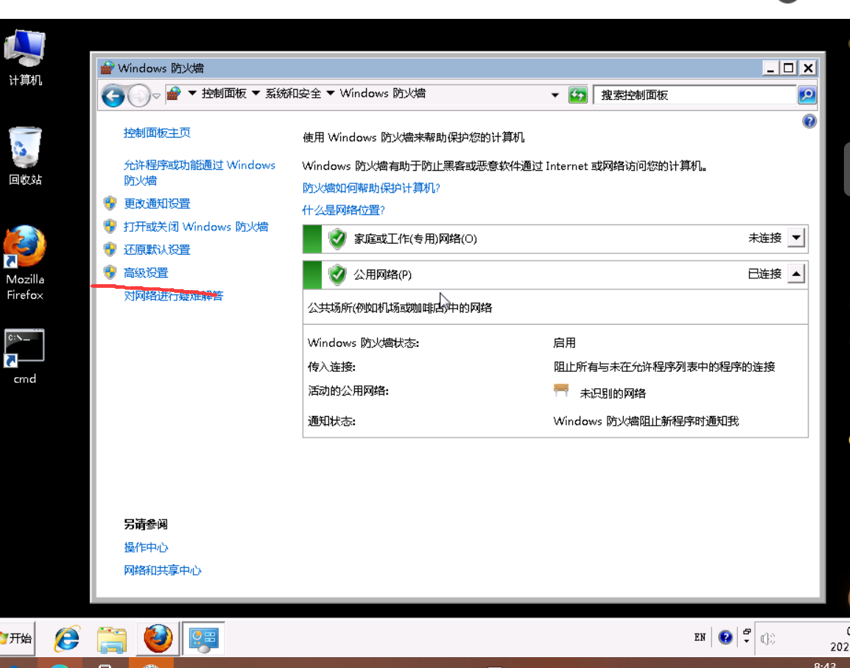Click 未连接 status text
Screen dimensions: 865x668
click(765, 238)
